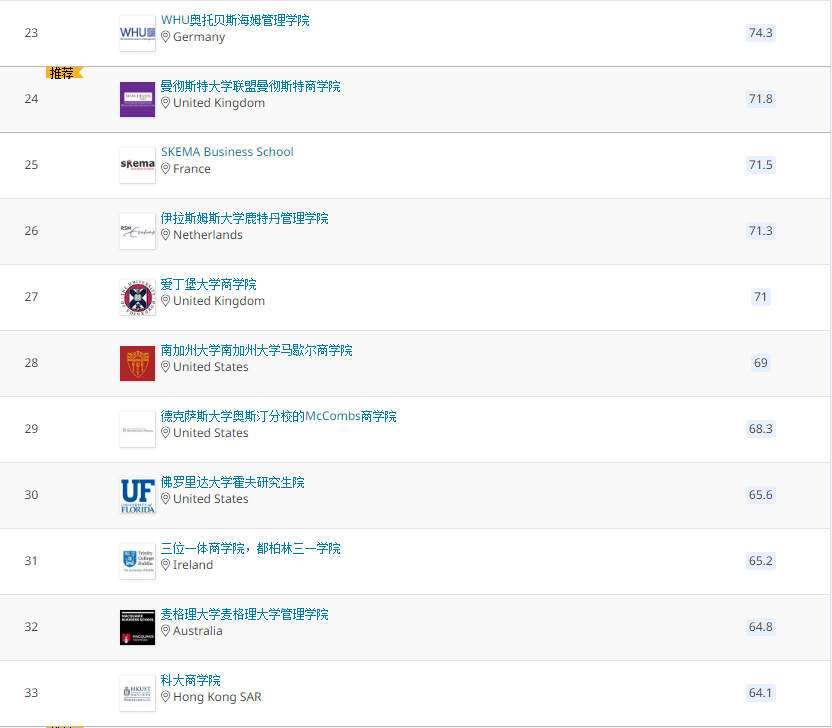Open the 伊拉斯姆斯大学鹿特丹管理学院 link
This screenshot has width=832, height=728.
coord(245,218)
